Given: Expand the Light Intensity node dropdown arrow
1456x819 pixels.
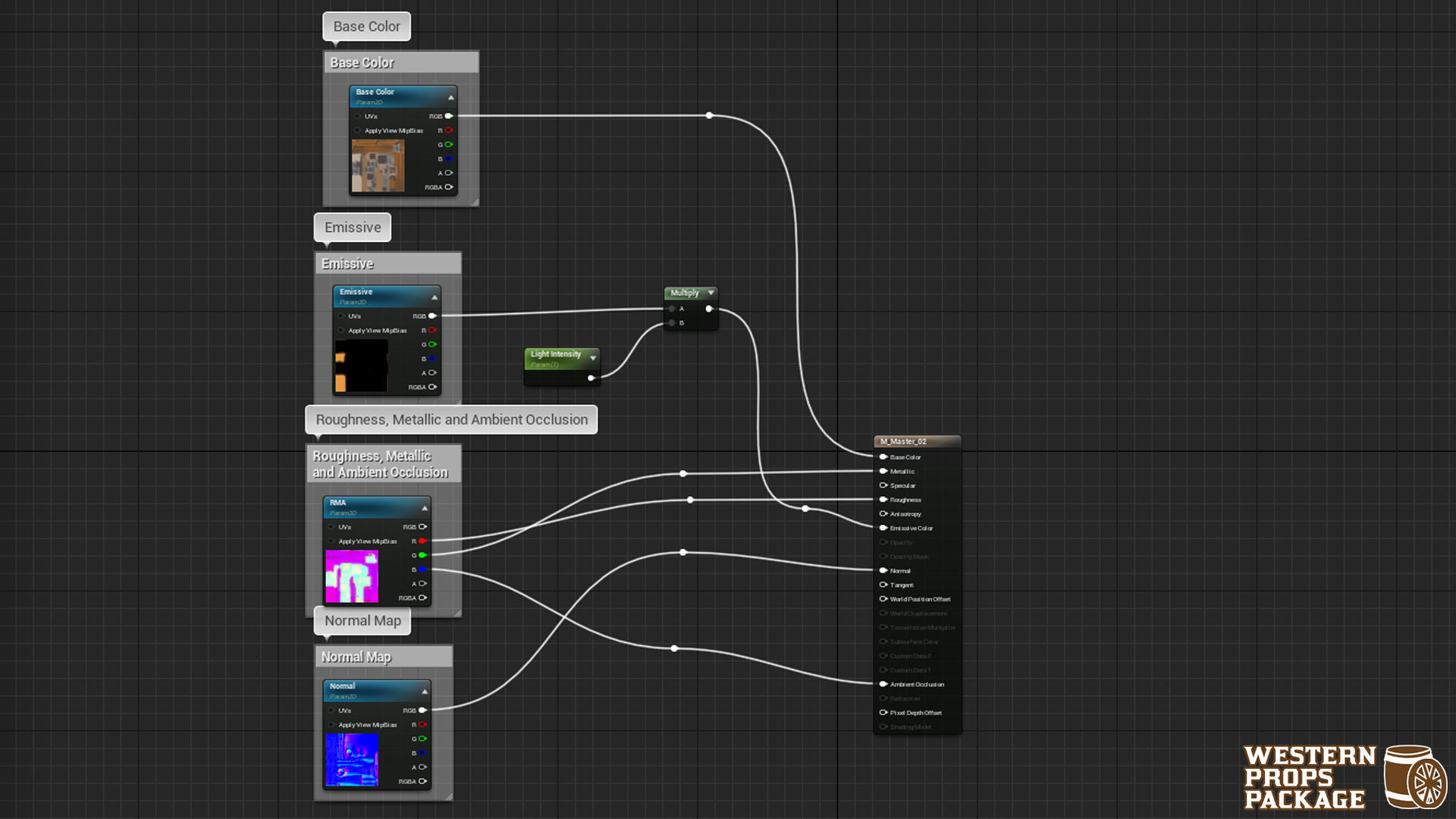Looking at the screenshot, I should [x=593, y=358].
